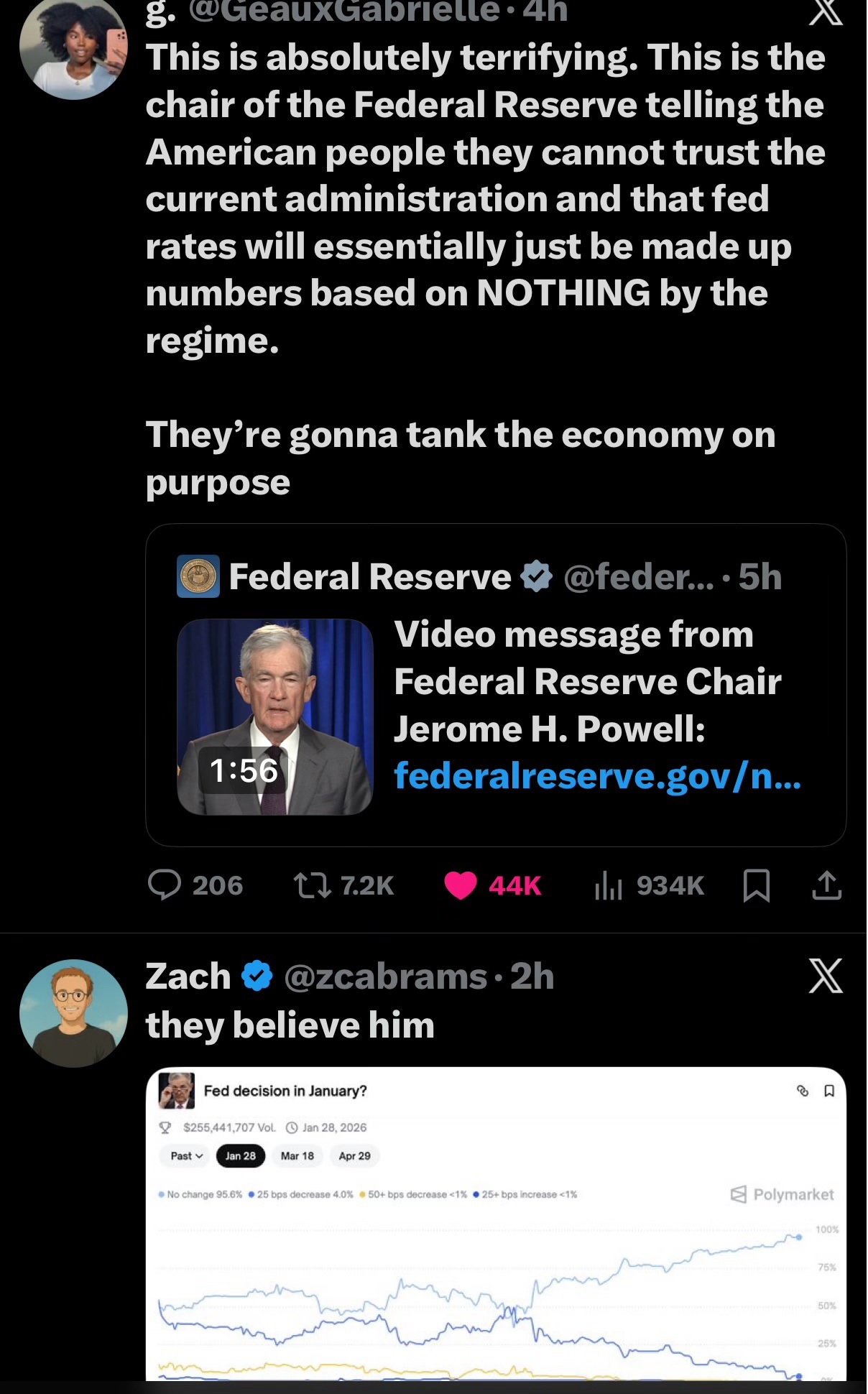View analytics for the 934K views tweet
The image size is (868, 1394).
(608, 885)
